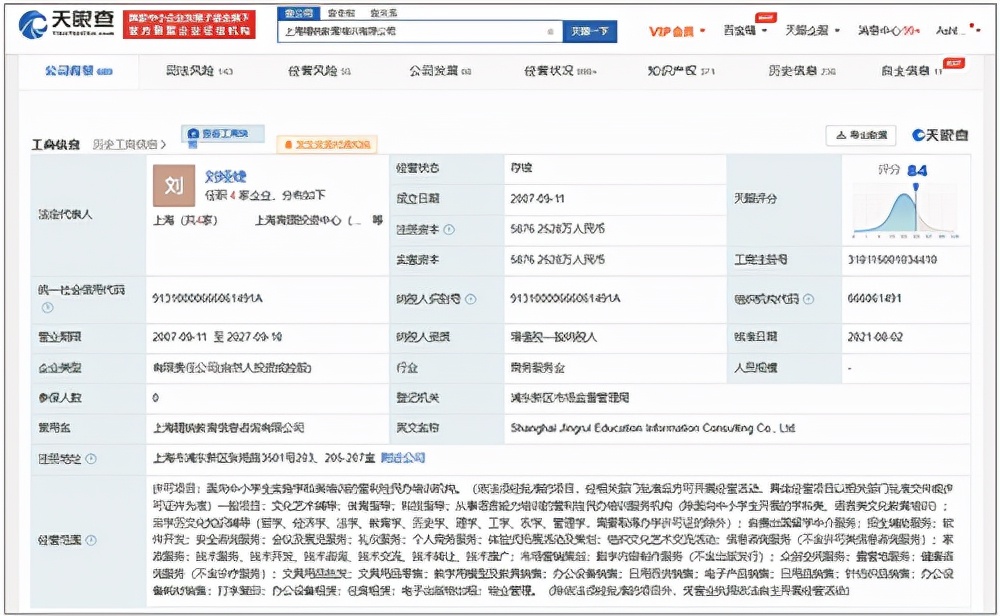Open the legal representative name link

pos(225,176)
